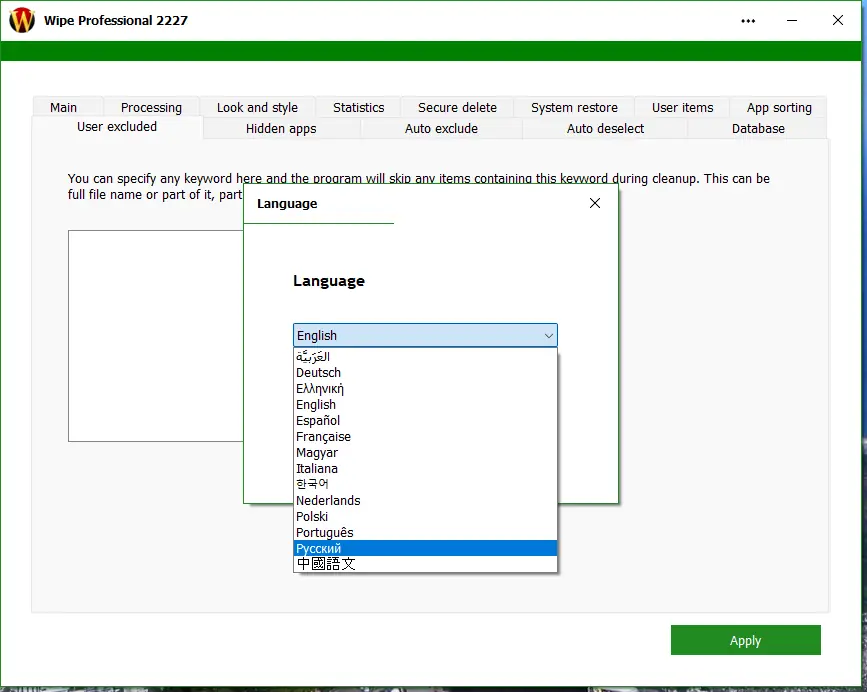
Task: Go to Auto deselect tab
Action: pyautogui.click(x=605, y=128)
